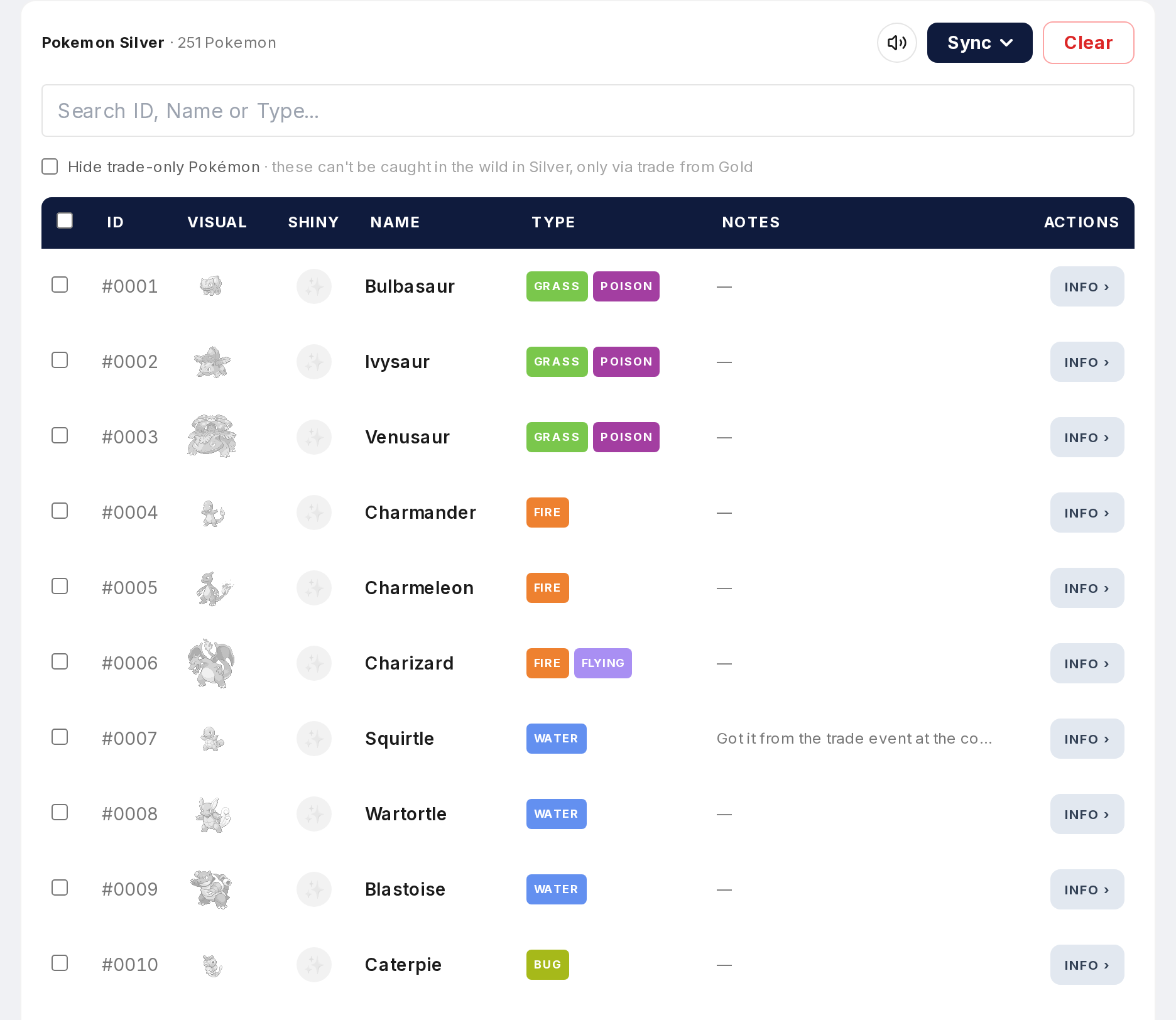Click the Poison type badge for Bulbasaur
The image size is (1176, 1020).
click(x=626, y=286)
